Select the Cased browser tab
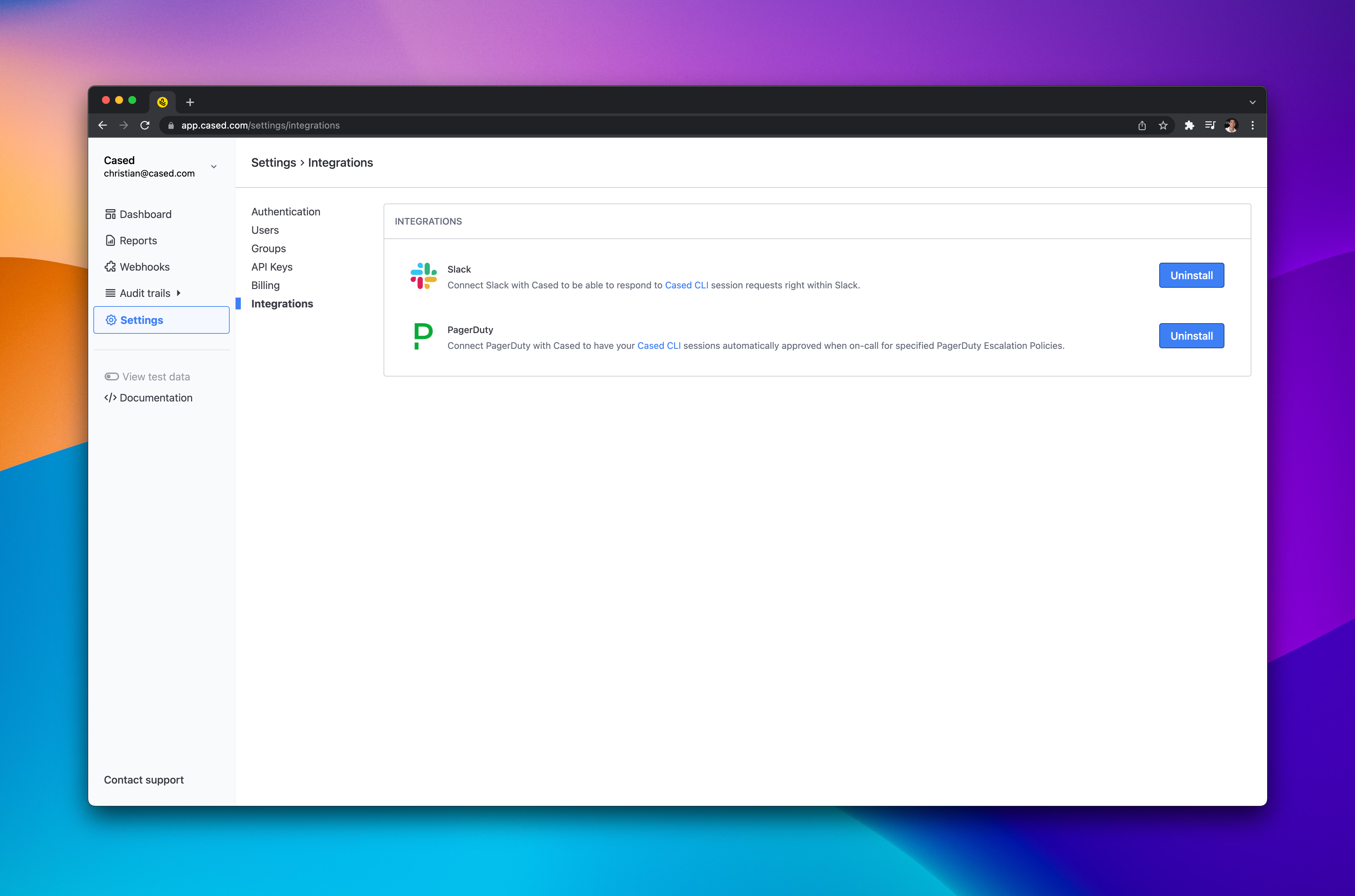Viewport: 1355px width, 896px height. [163, 102]
